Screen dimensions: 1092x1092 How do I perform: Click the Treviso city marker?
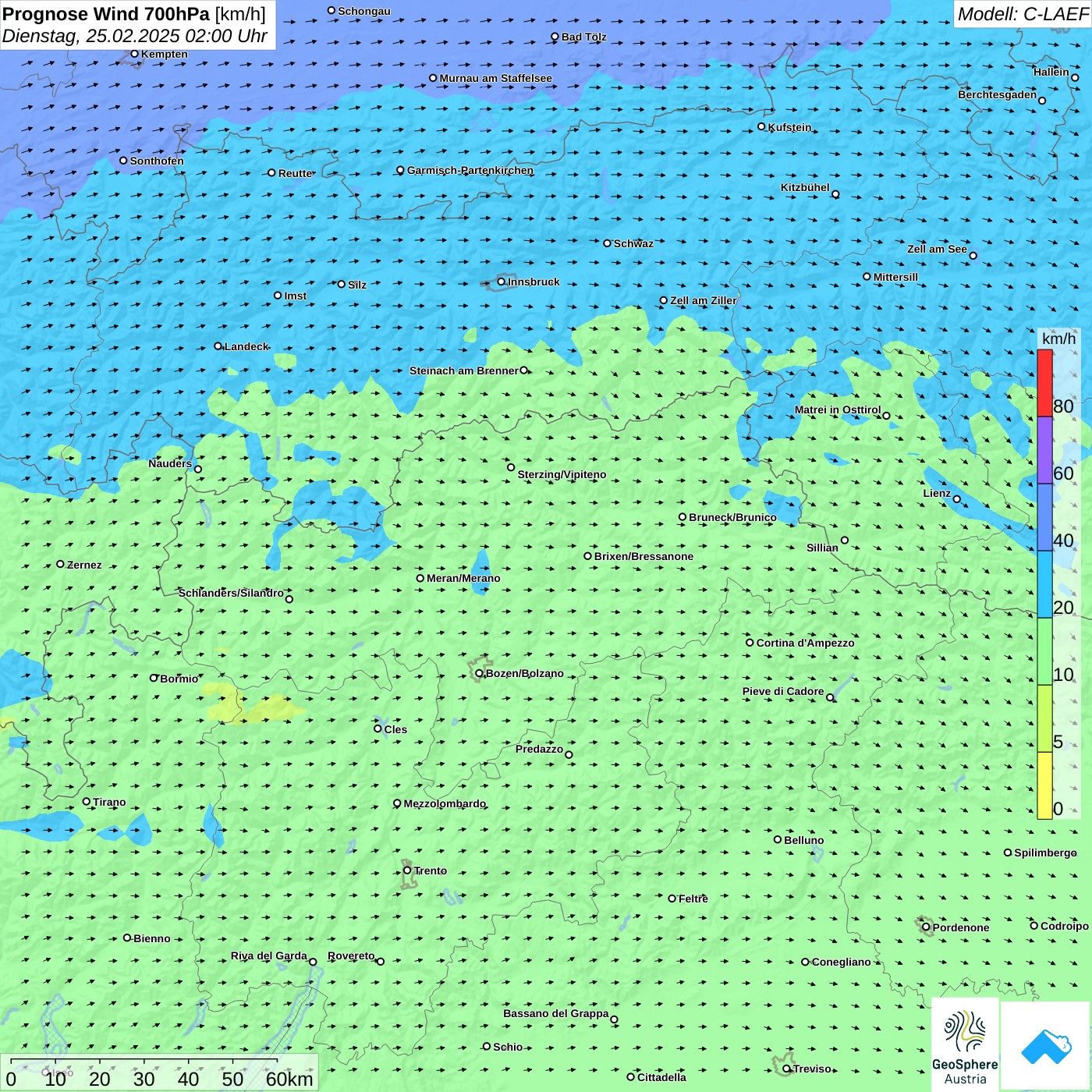pyautogui.click(x=787, y=1069)
